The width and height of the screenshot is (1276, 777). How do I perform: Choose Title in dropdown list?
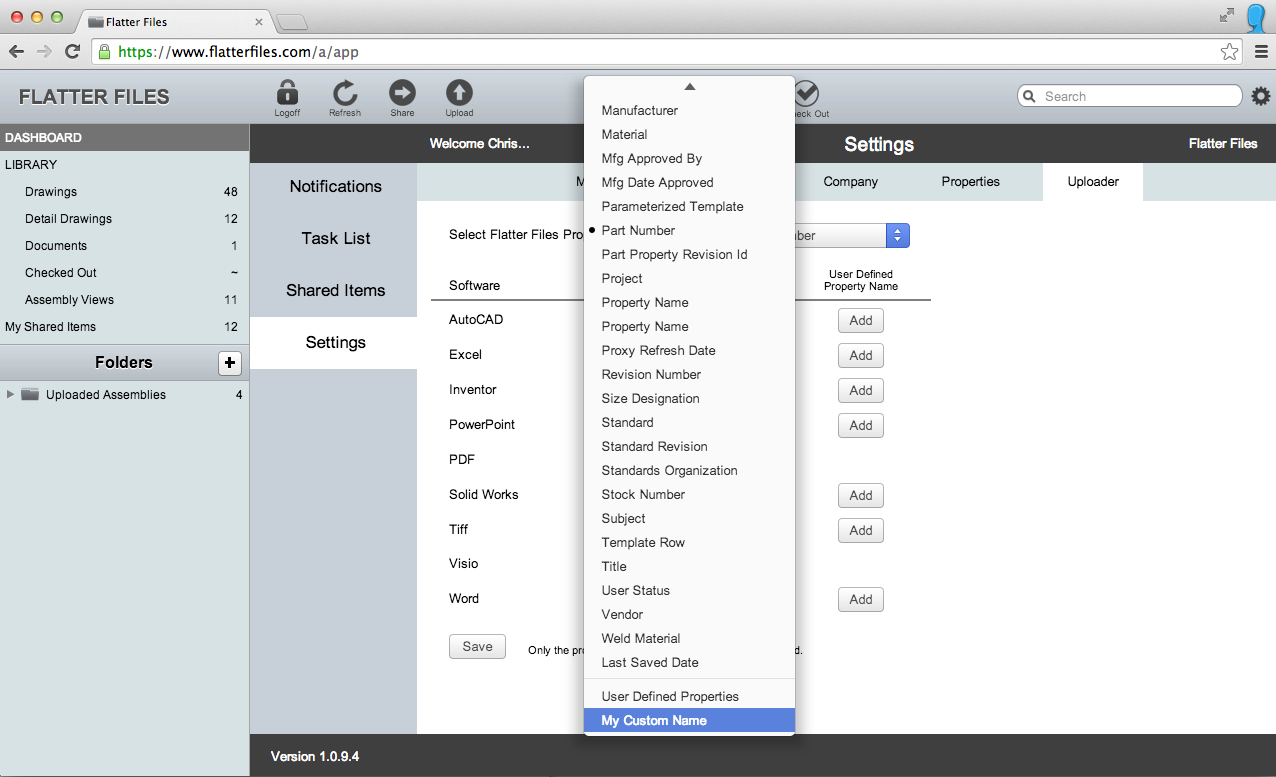(x=689, y=566)
